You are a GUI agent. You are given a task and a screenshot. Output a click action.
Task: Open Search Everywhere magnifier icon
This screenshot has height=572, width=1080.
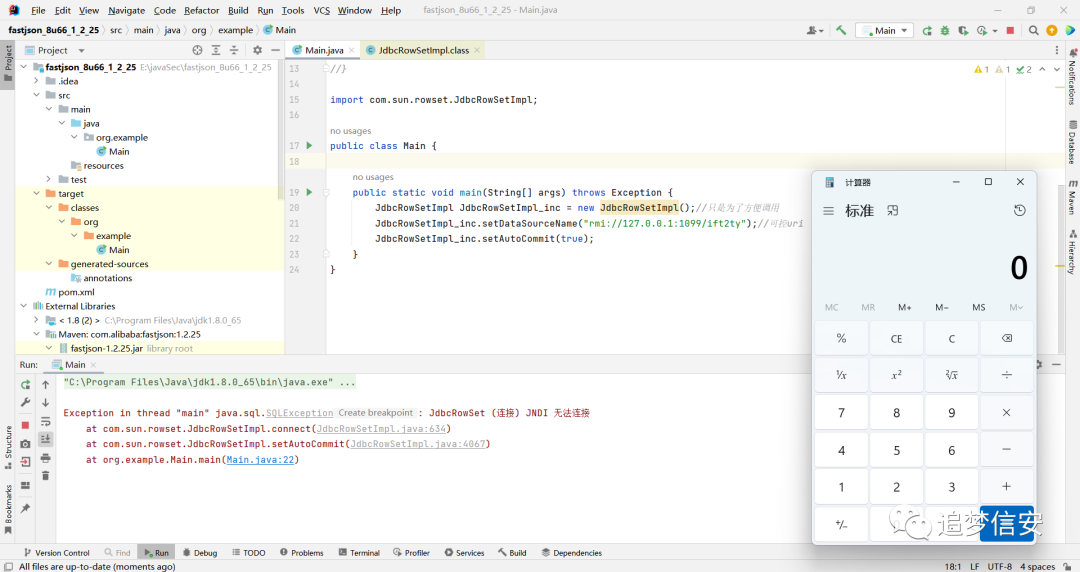point(1033,30)
